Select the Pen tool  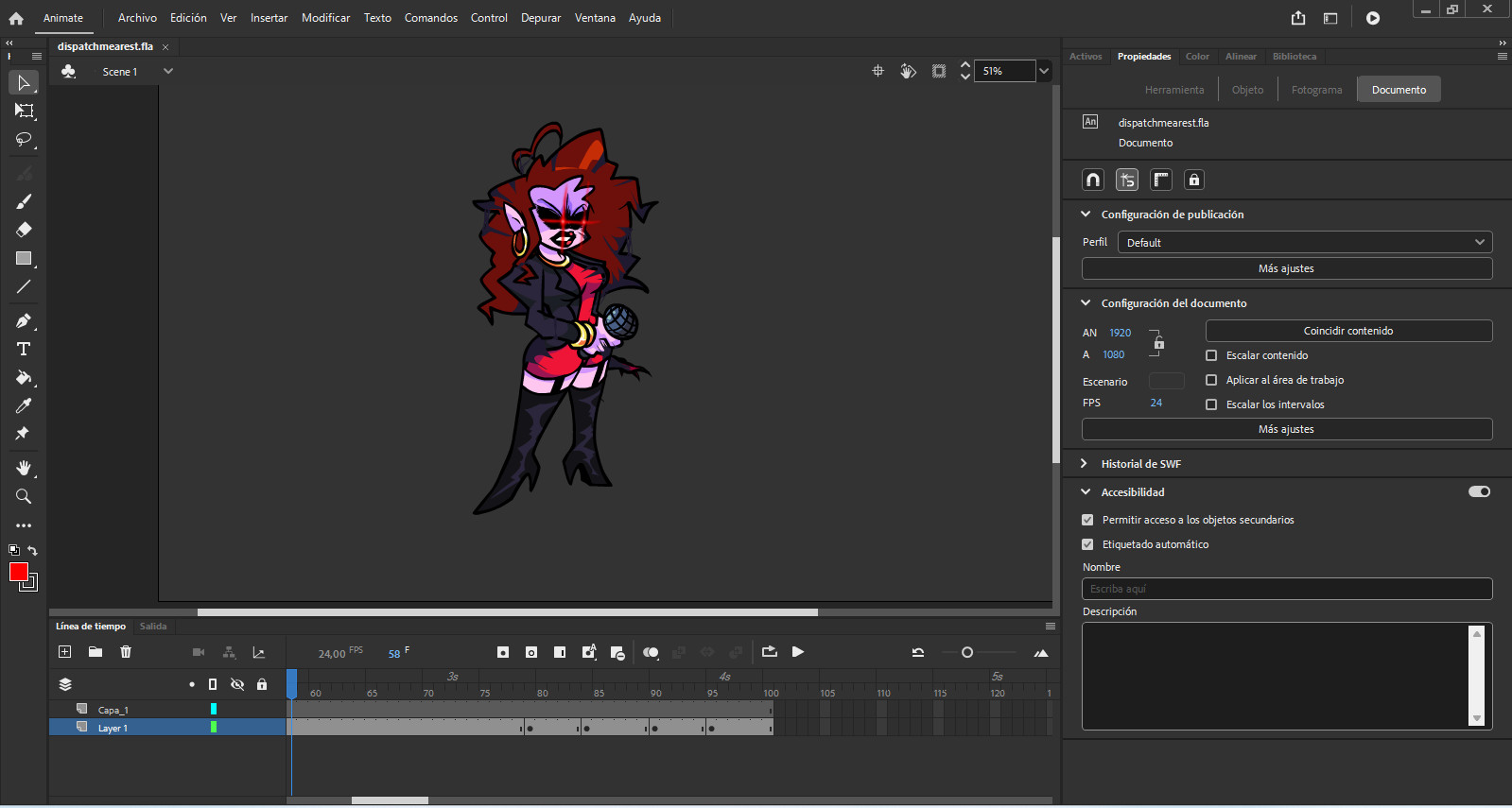24,320
